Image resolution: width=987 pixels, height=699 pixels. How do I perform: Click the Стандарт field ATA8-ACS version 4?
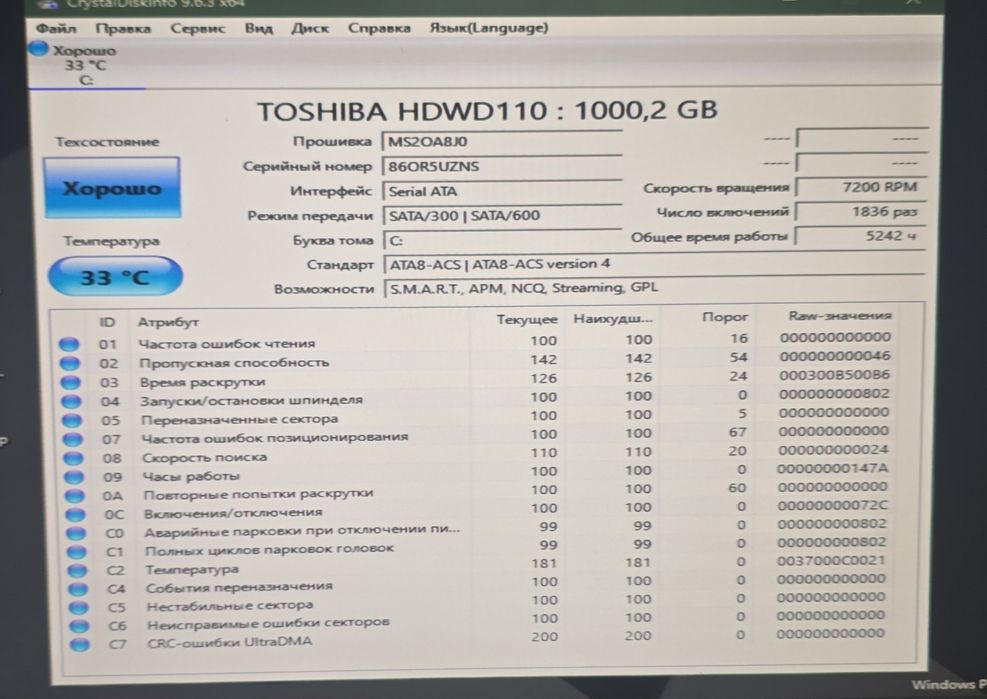(x=653, y=264)
